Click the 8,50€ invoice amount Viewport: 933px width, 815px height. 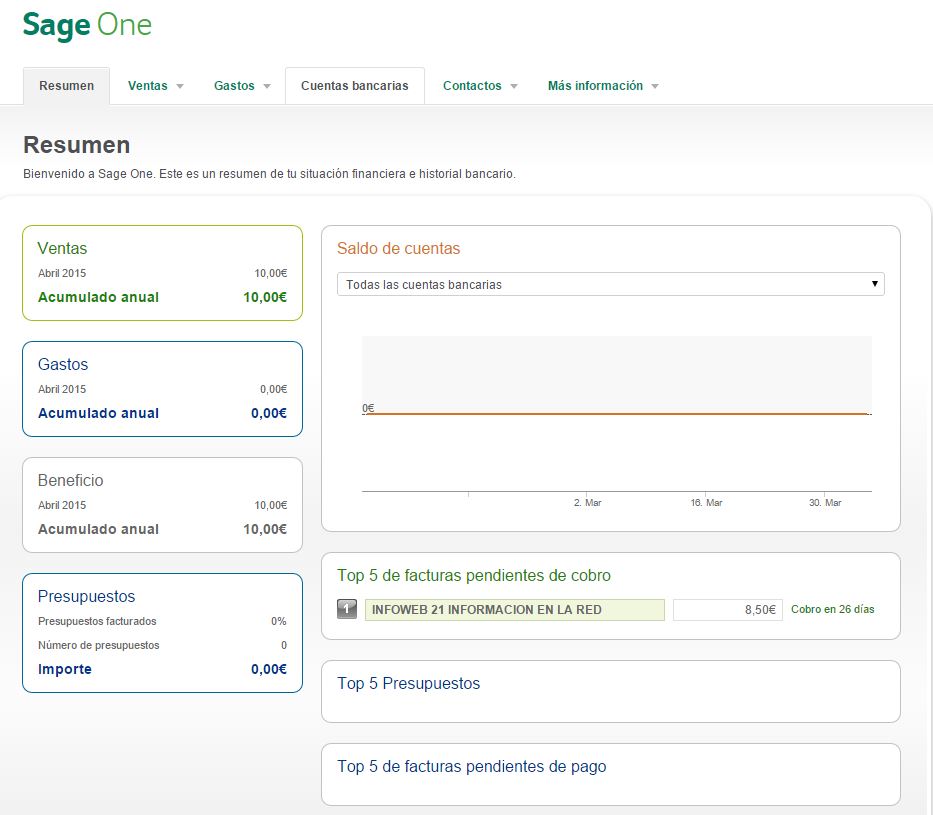[728, 610]
